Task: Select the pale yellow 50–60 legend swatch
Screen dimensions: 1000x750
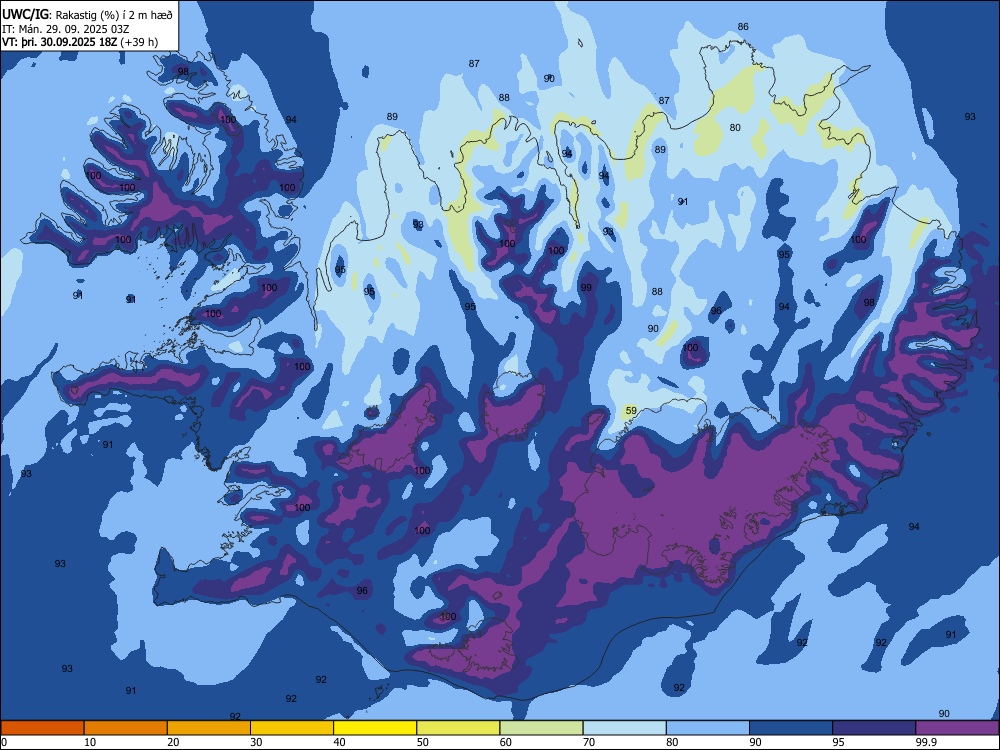Action: coord(458,728)
